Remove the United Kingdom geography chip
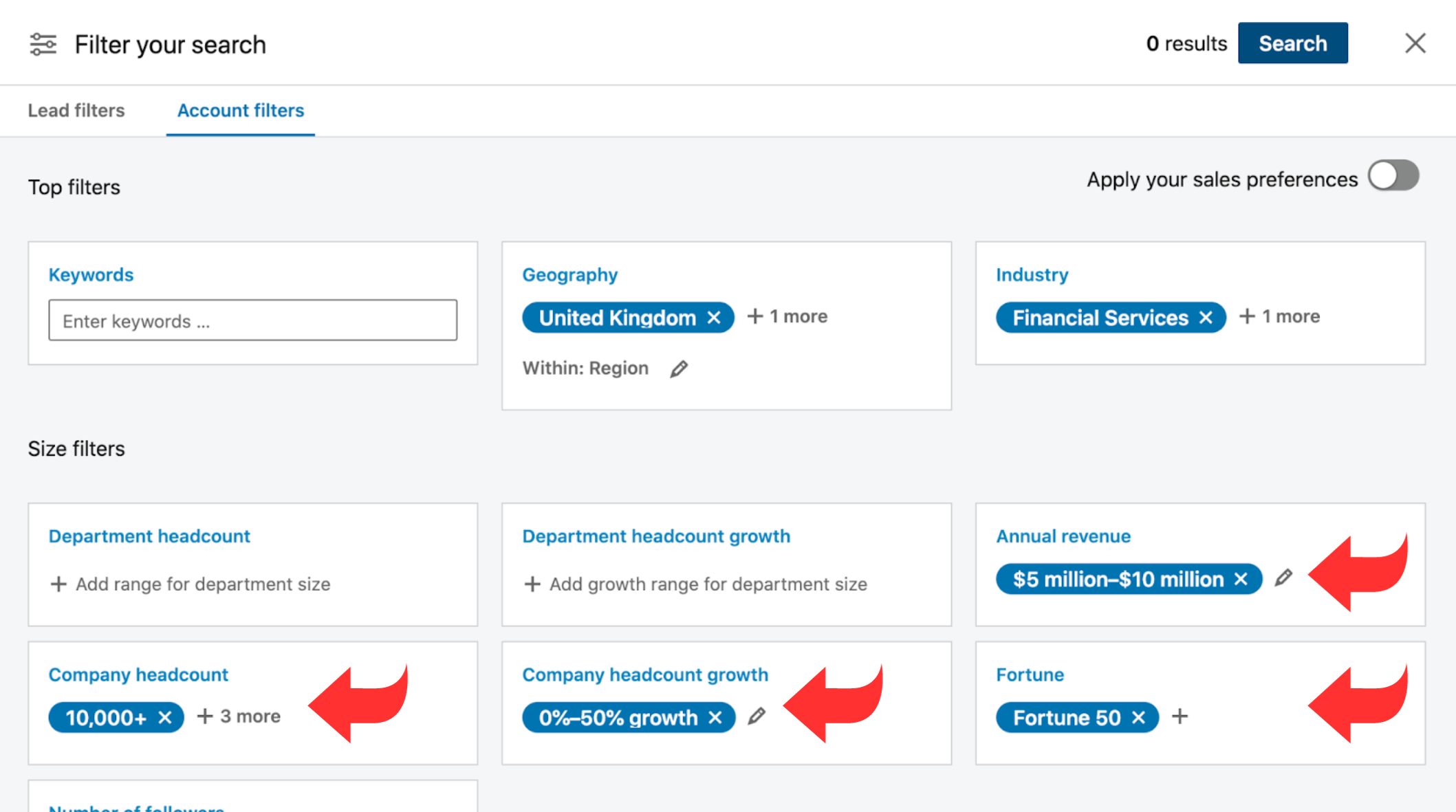 (714, 318)
